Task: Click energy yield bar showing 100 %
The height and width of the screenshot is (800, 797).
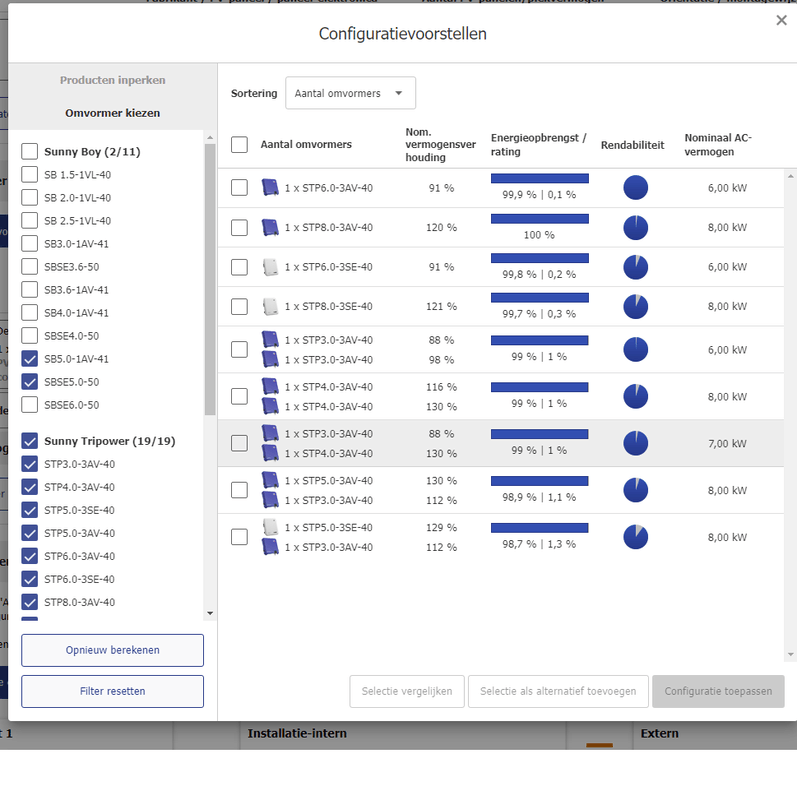Action: click(x=539, y=218)
